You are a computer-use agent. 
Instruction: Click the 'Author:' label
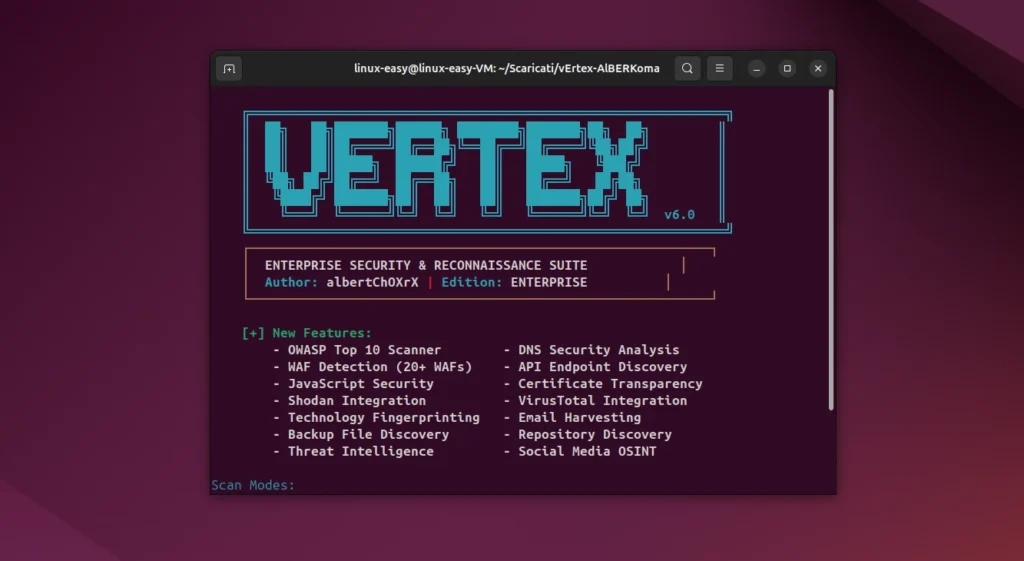tap(291, 282)
